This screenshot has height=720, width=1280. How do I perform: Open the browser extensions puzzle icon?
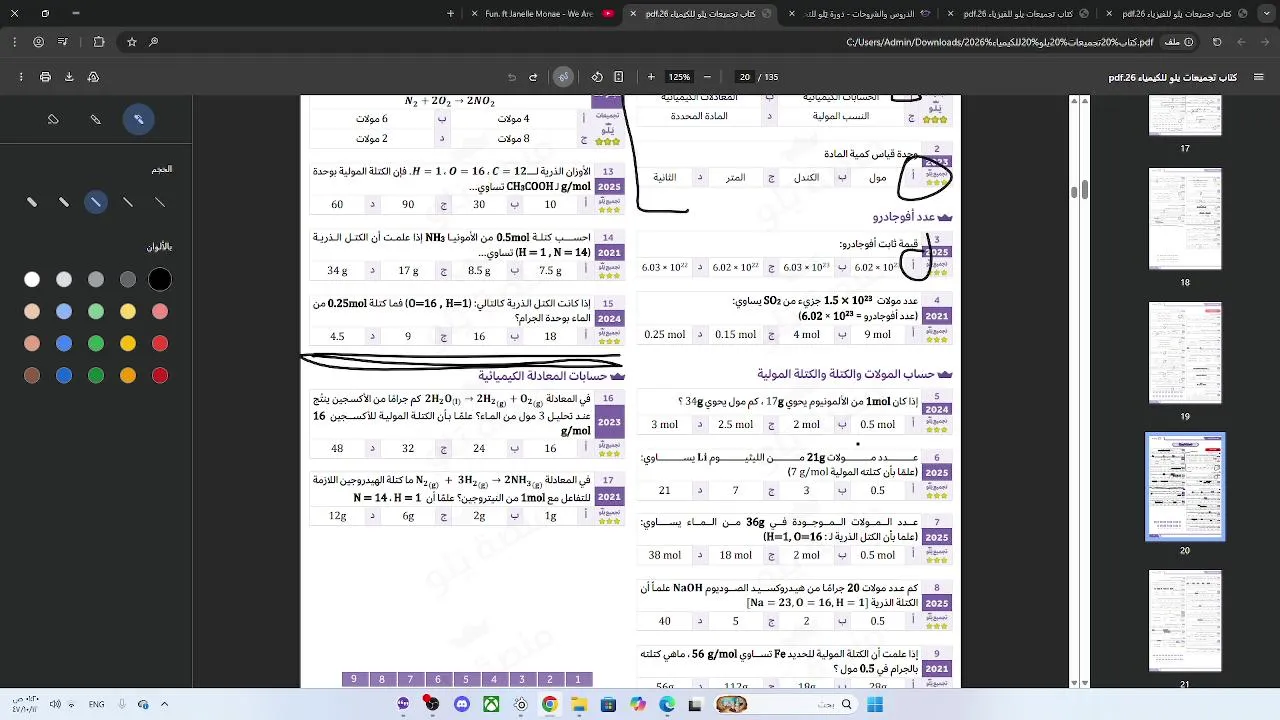(x=99, y=42)
